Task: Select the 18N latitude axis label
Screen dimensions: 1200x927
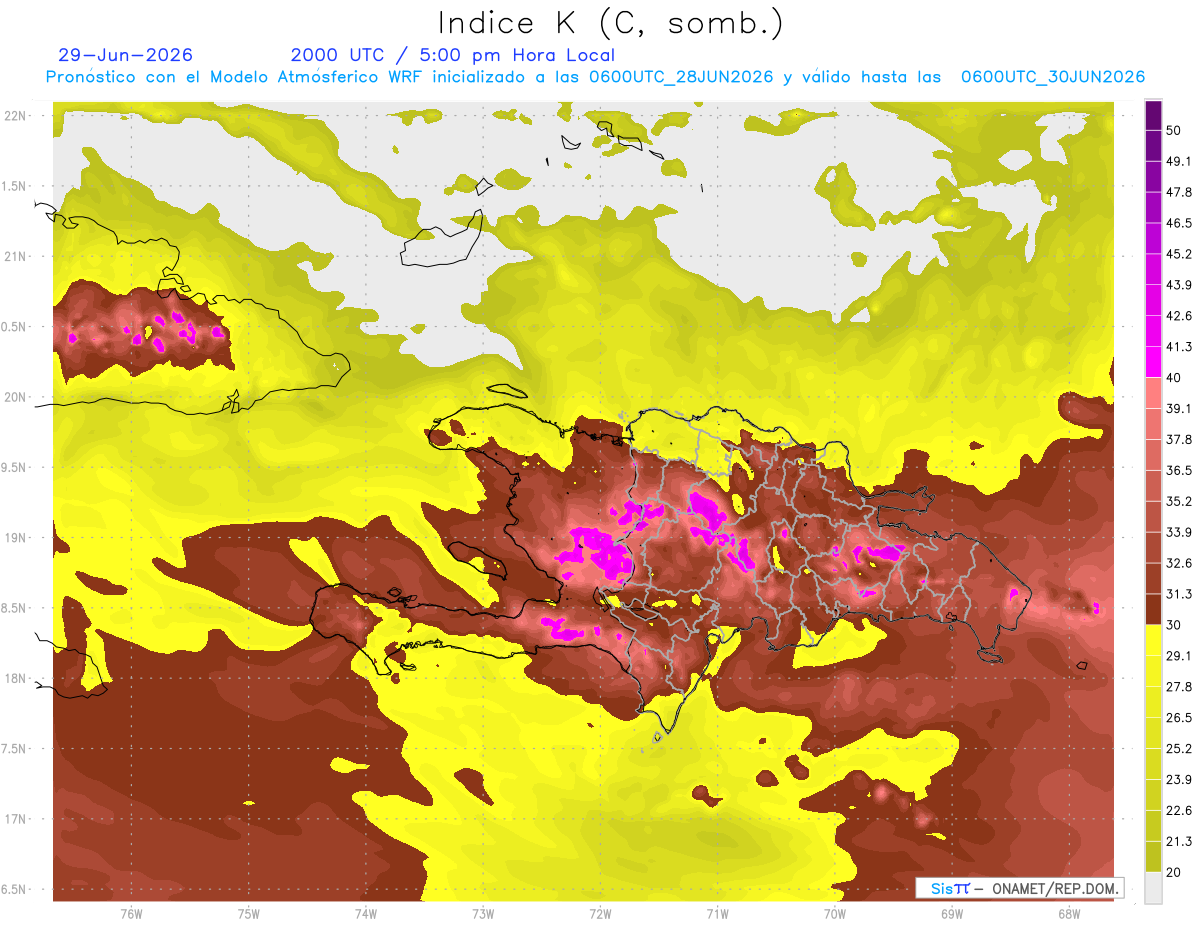Action: pos(15,678)
